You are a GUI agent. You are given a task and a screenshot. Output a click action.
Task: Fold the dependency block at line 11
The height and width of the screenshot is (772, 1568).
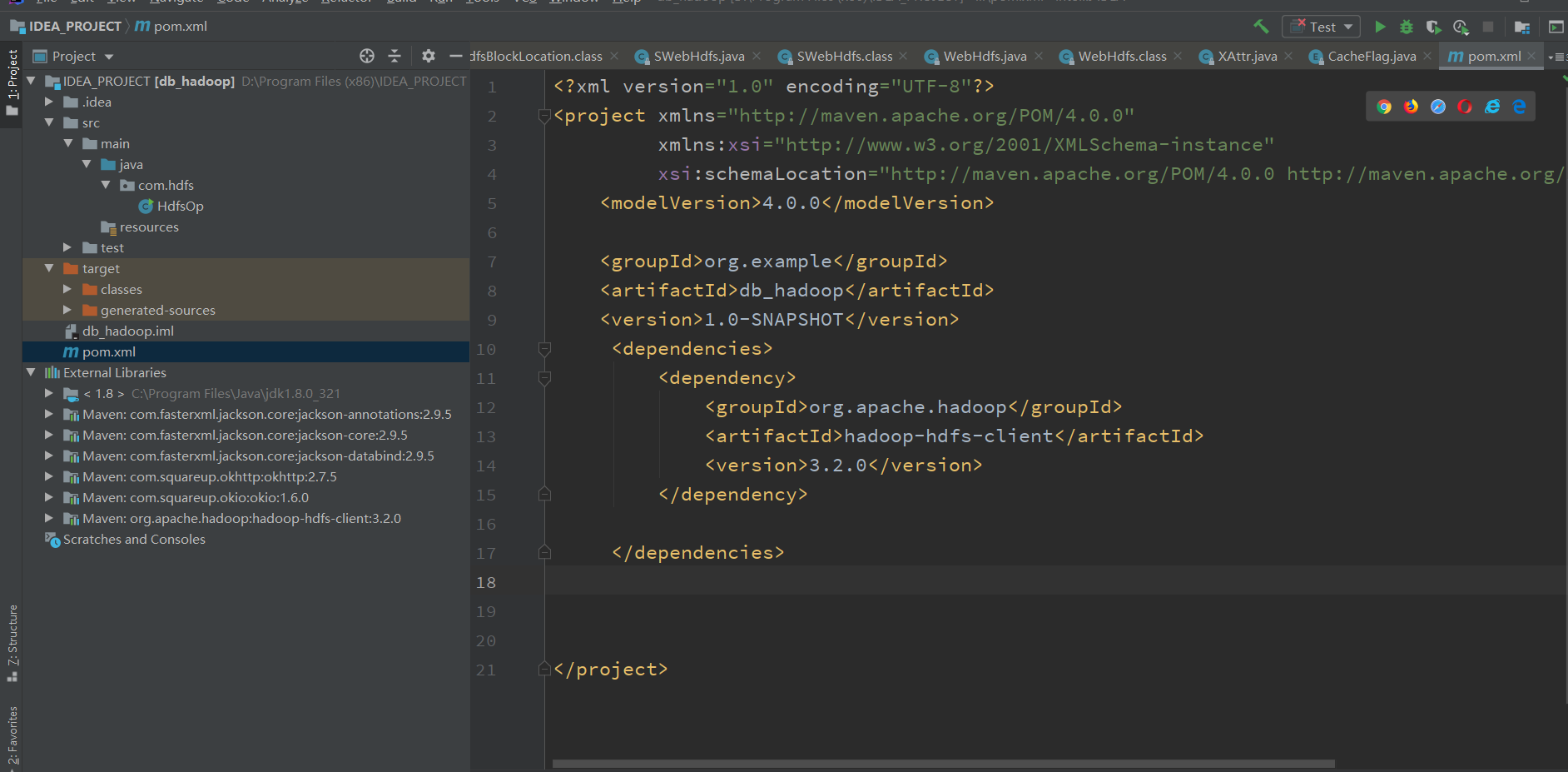pos(544,378)
